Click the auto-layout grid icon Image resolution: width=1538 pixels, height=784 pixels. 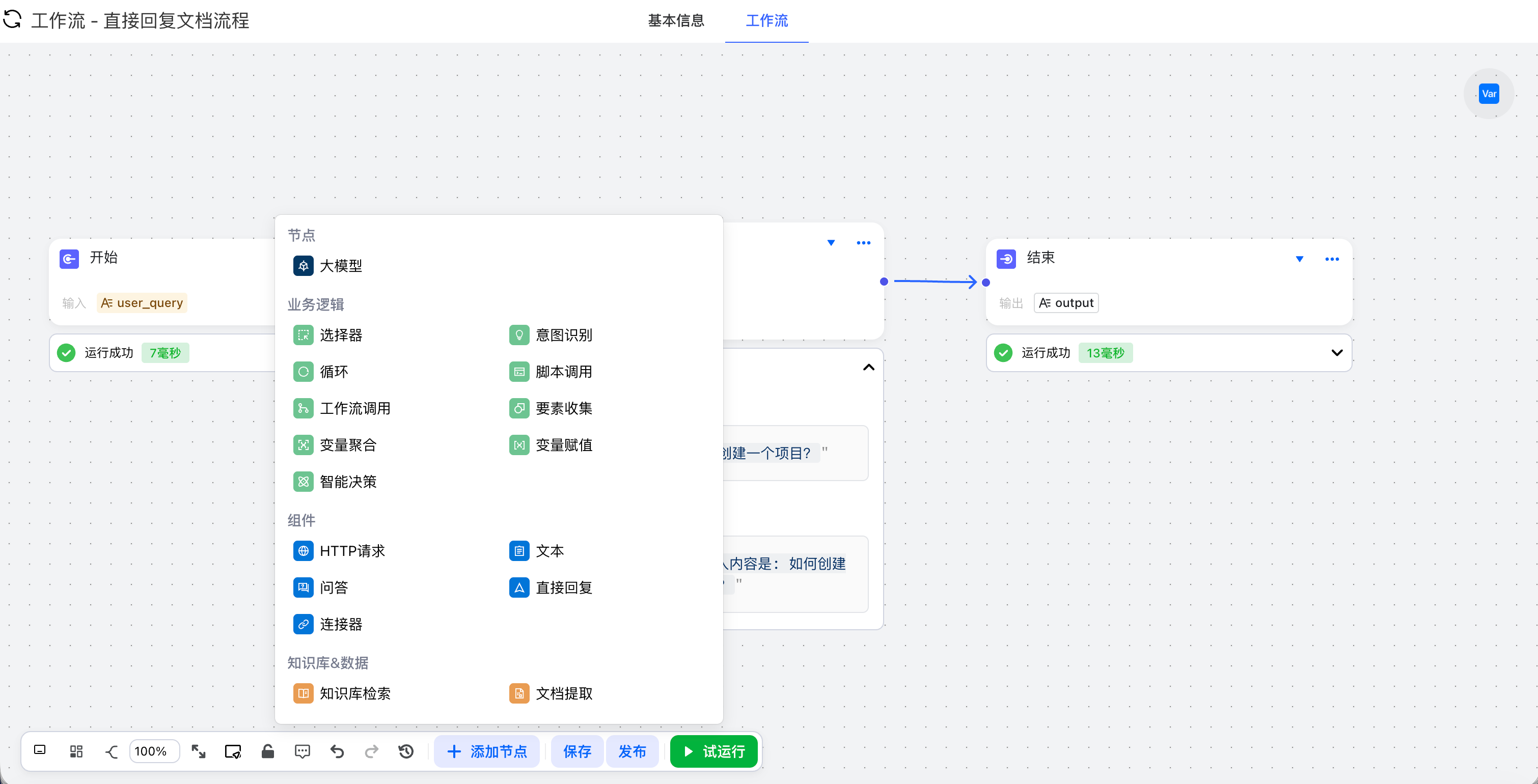(x=76, y=751)
